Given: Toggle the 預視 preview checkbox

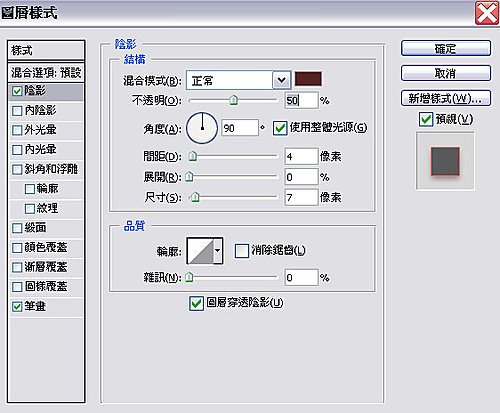Looking at the screenshot, I should [x=426, y=119].
